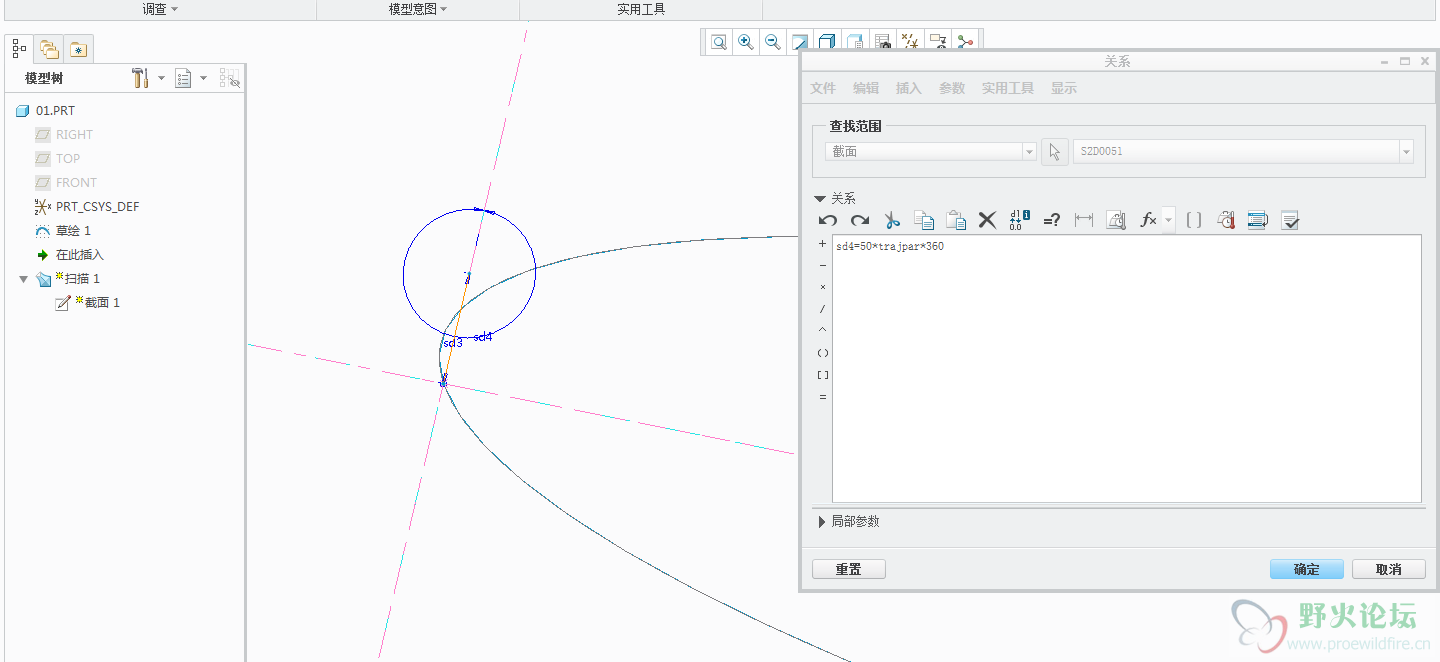
Task: Click in the relations text editor
Action: [1126, 369]
